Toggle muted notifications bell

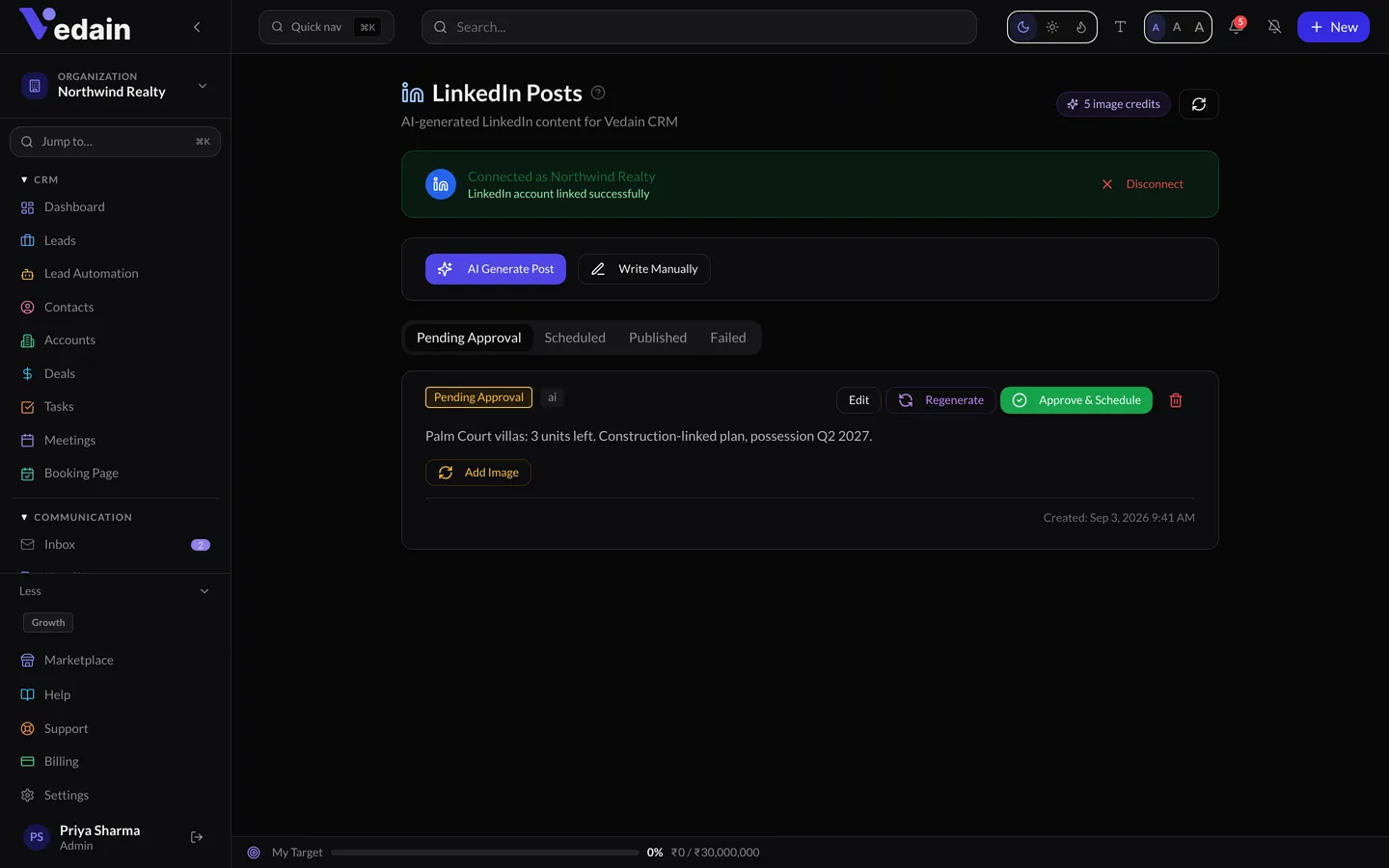(1274, 27)
